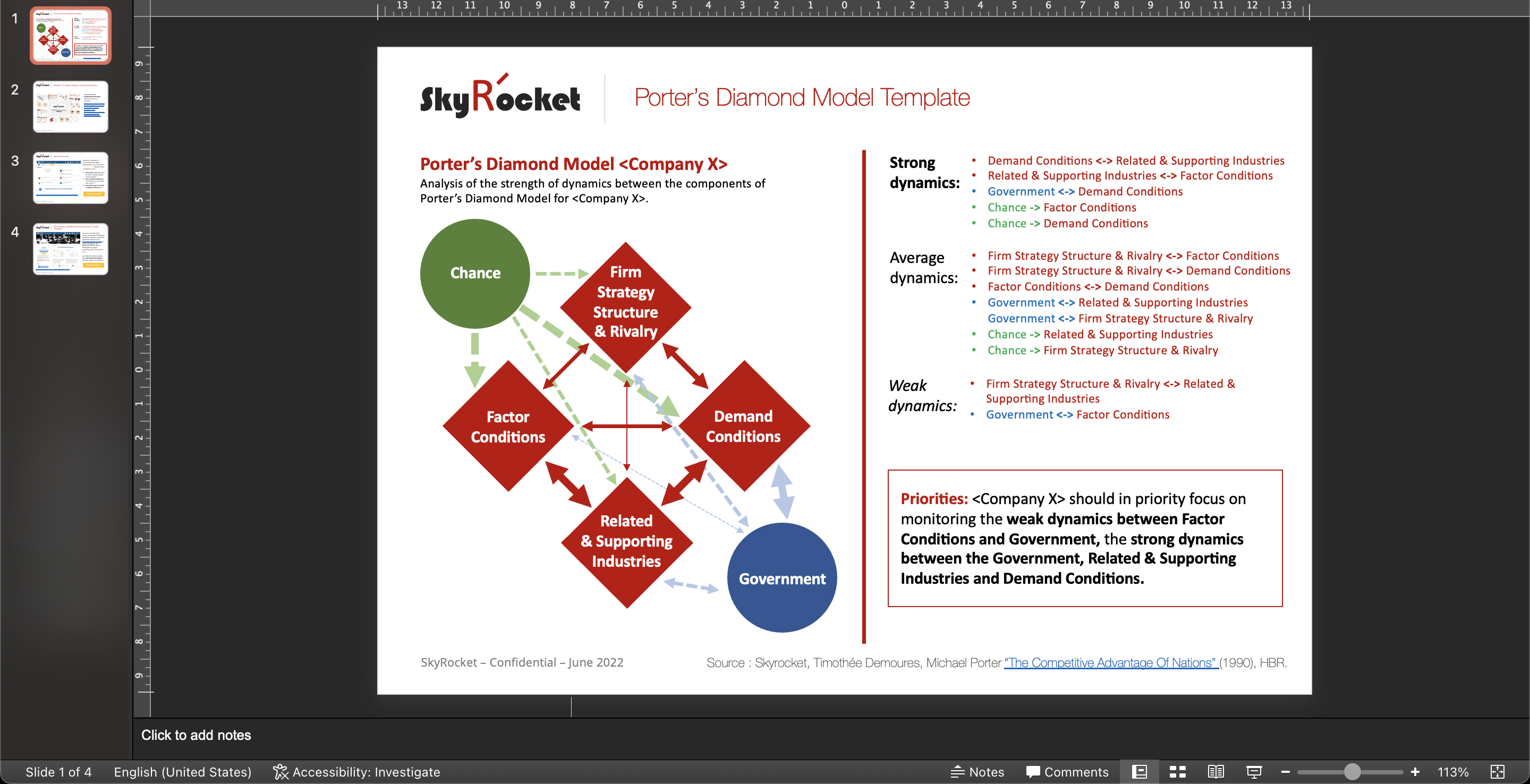Zoom in with the plus icon
This screenshot has height=784, width=1530.
[1415, 772]
